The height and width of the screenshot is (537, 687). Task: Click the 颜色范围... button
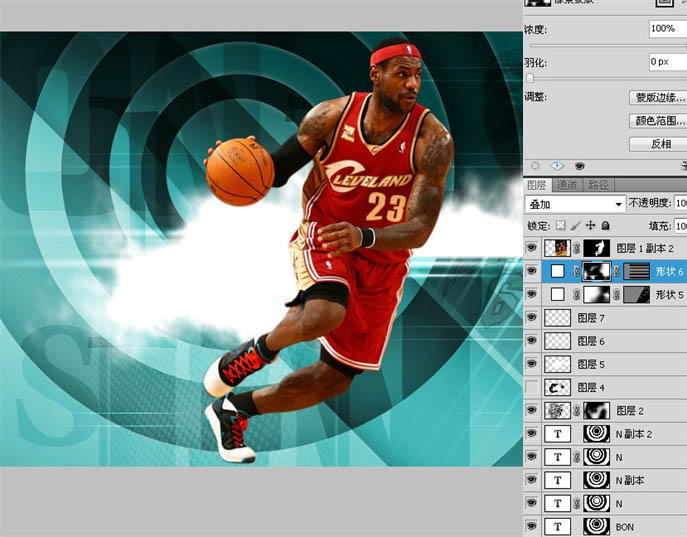click(x=658, y=120)
